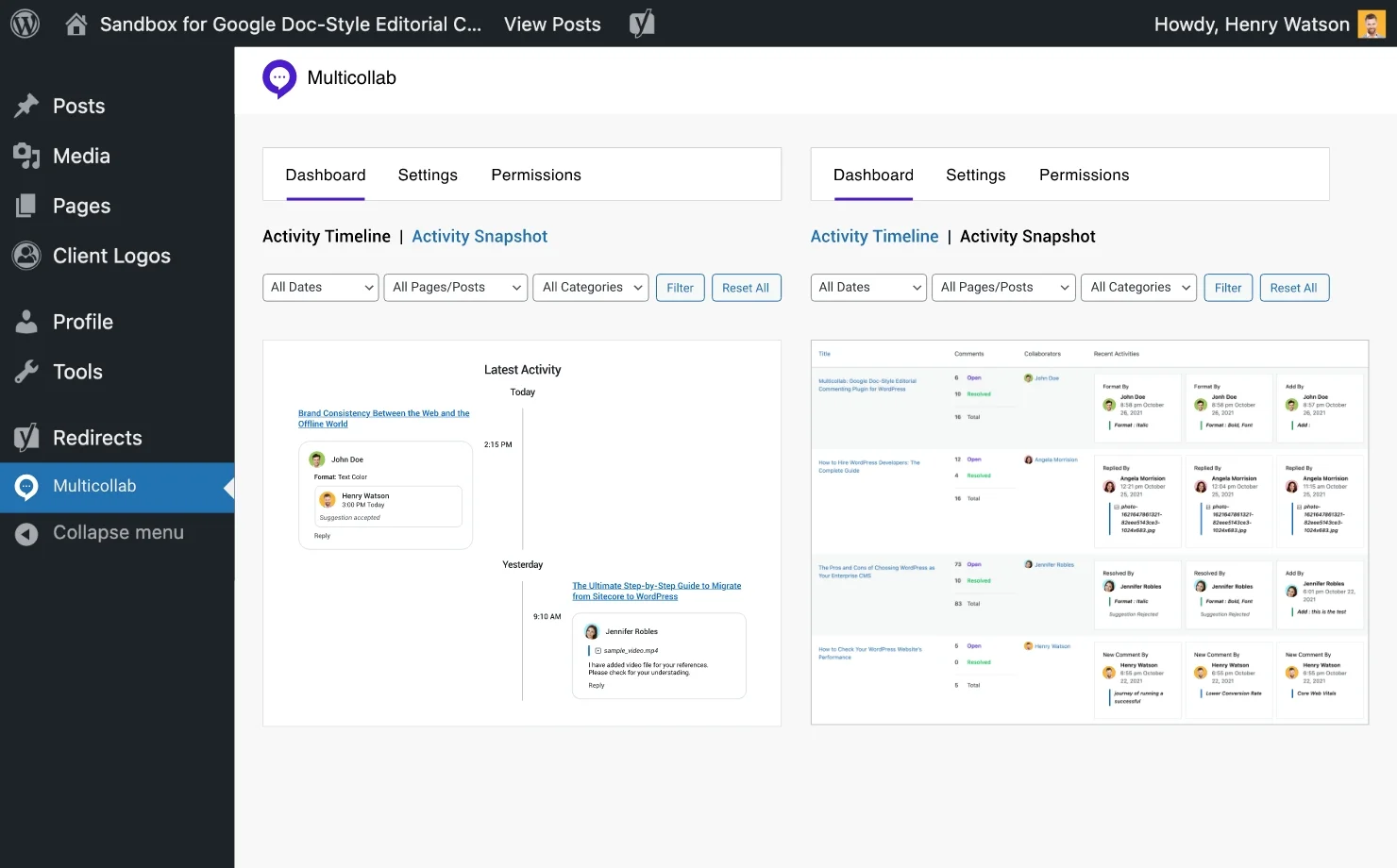Open the Brand Consistency Between the Web post link
This screenshot has height=868, width=1397.
(384, 419)
